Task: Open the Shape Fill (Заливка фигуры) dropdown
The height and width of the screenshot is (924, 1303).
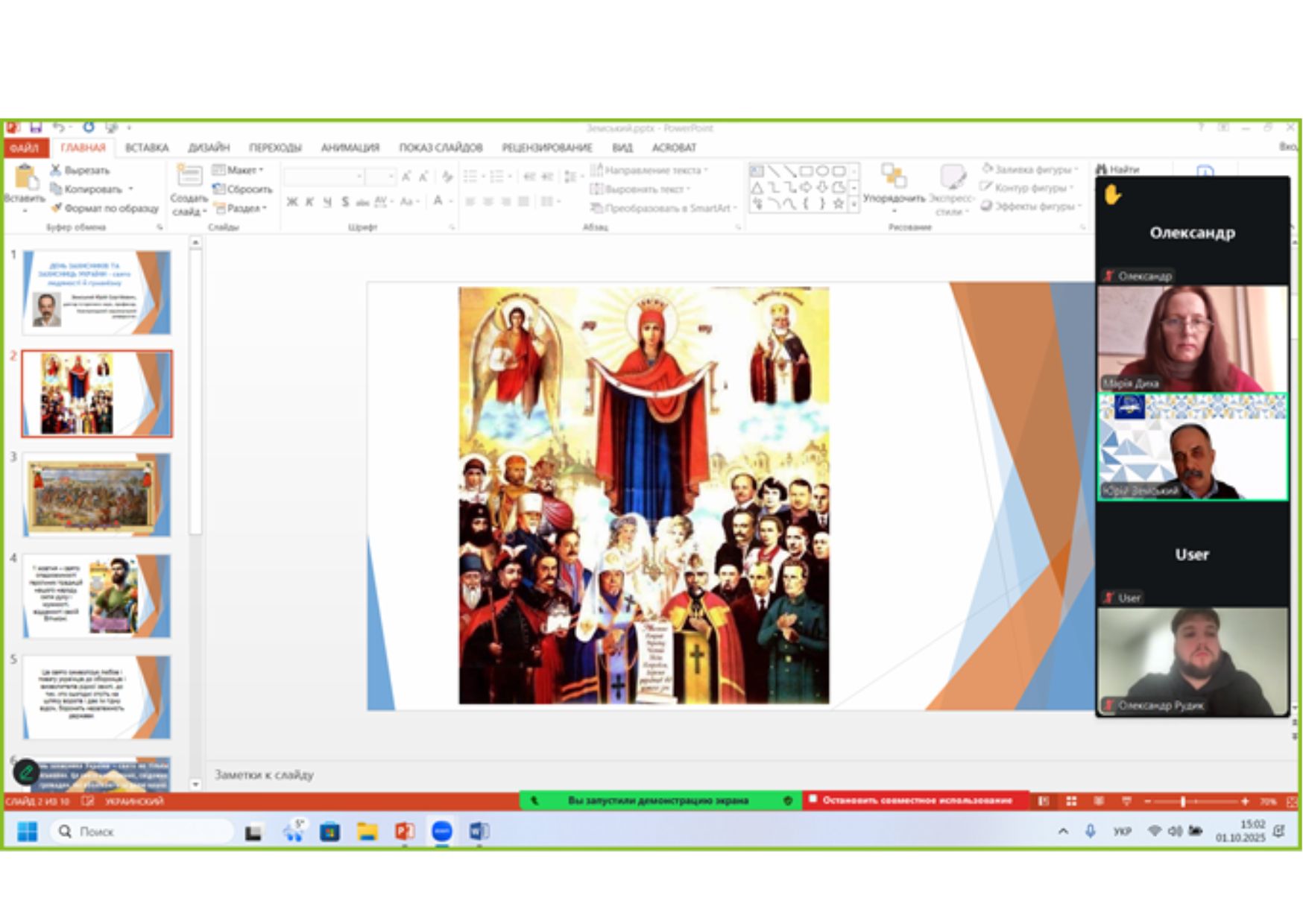Action: 1030,169
